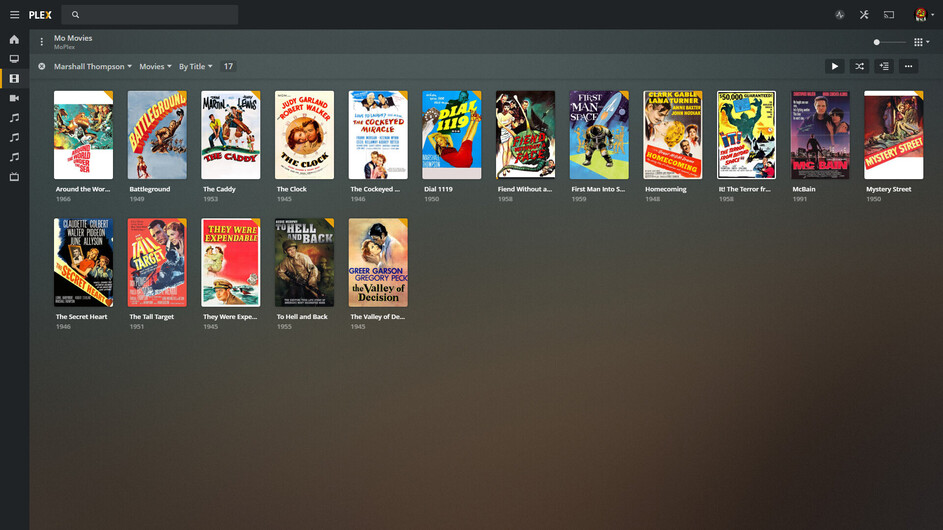Add items to playlist icon
Screen dimensions: 943x530
click(884, 67)
